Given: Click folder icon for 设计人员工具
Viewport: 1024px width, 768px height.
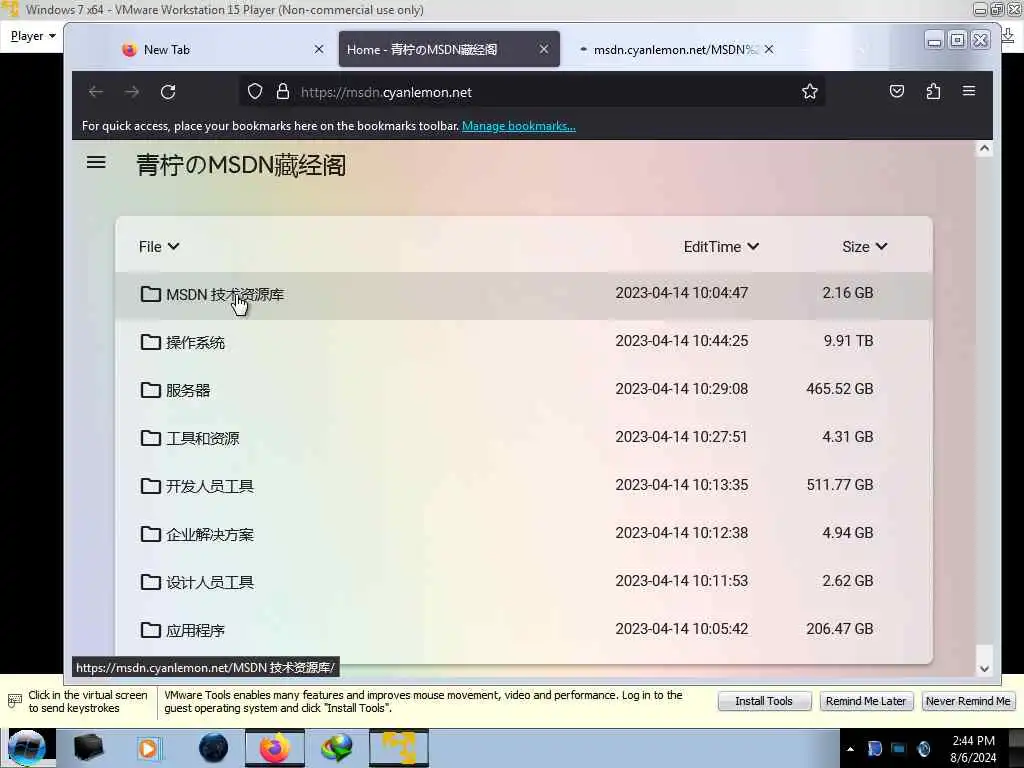Looking at the screenshot, I should [x=150, y=582].
